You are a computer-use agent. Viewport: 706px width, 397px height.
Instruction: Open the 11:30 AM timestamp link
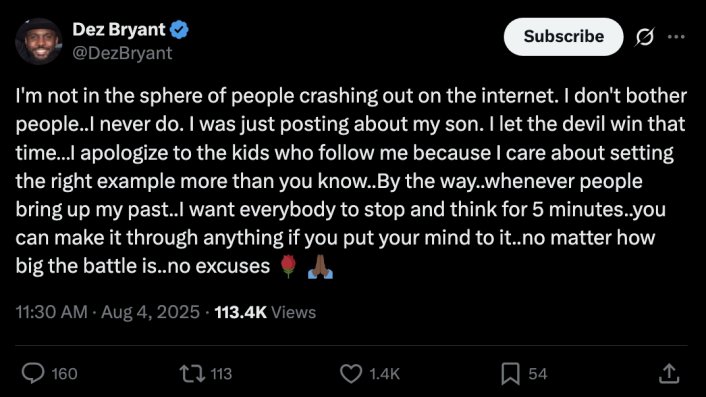tap(51, 312)
